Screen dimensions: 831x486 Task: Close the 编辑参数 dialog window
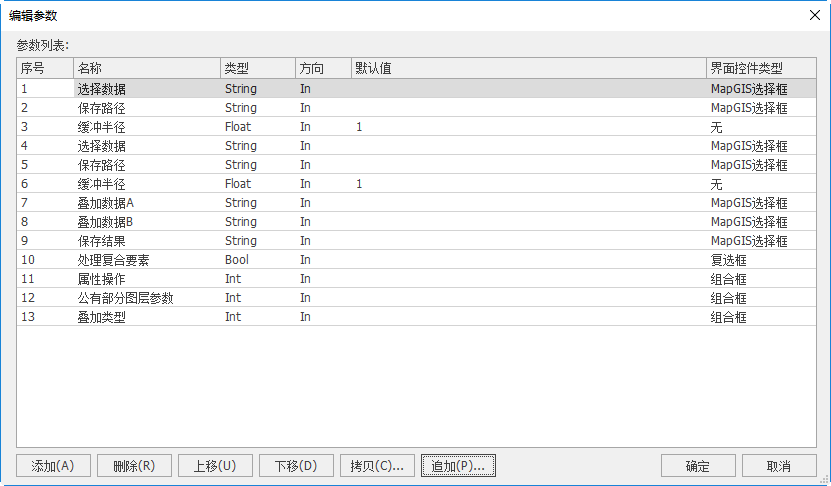(812, 15)
